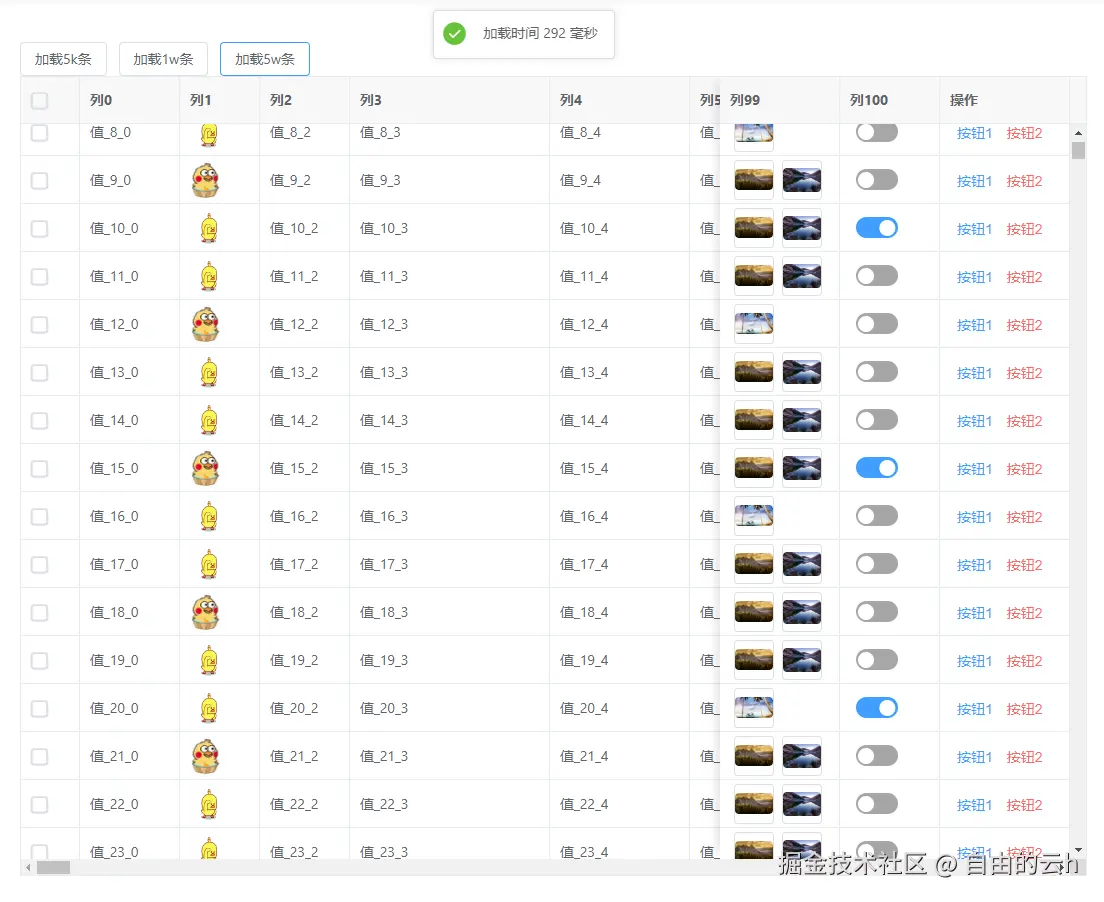This screenshot has height=902, width=1104.
Task: Click the chick emoji in row 值_20_0
Action: pos(206,708)
